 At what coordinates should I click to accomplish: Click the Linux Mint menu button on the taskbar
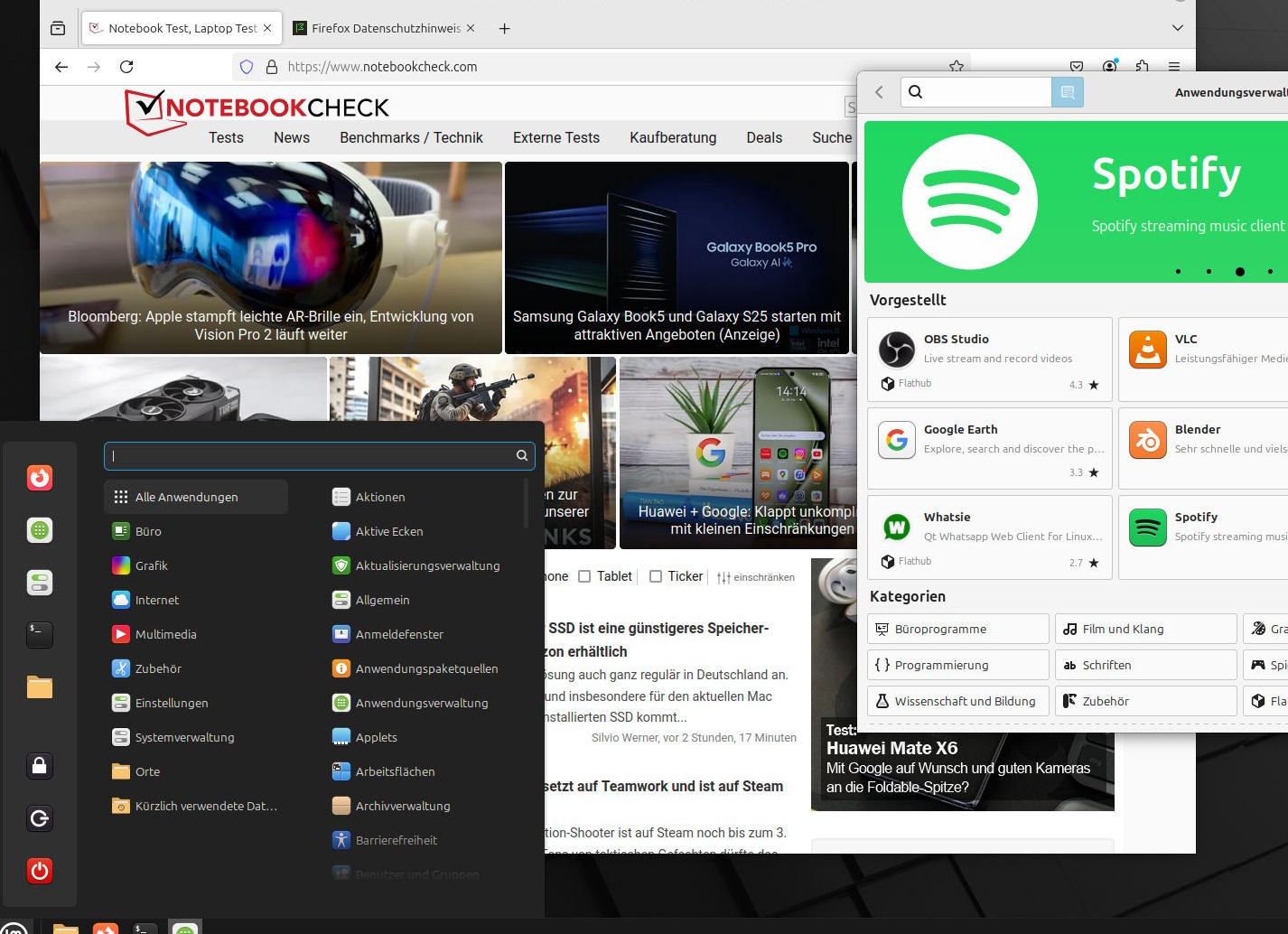coord(14,927)
